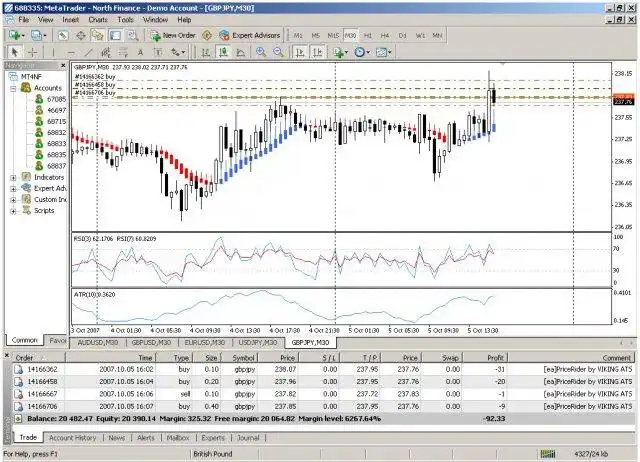Select the M1 timeframe
The height and width of the screenshot is (462, 640).
coord(298,36)
